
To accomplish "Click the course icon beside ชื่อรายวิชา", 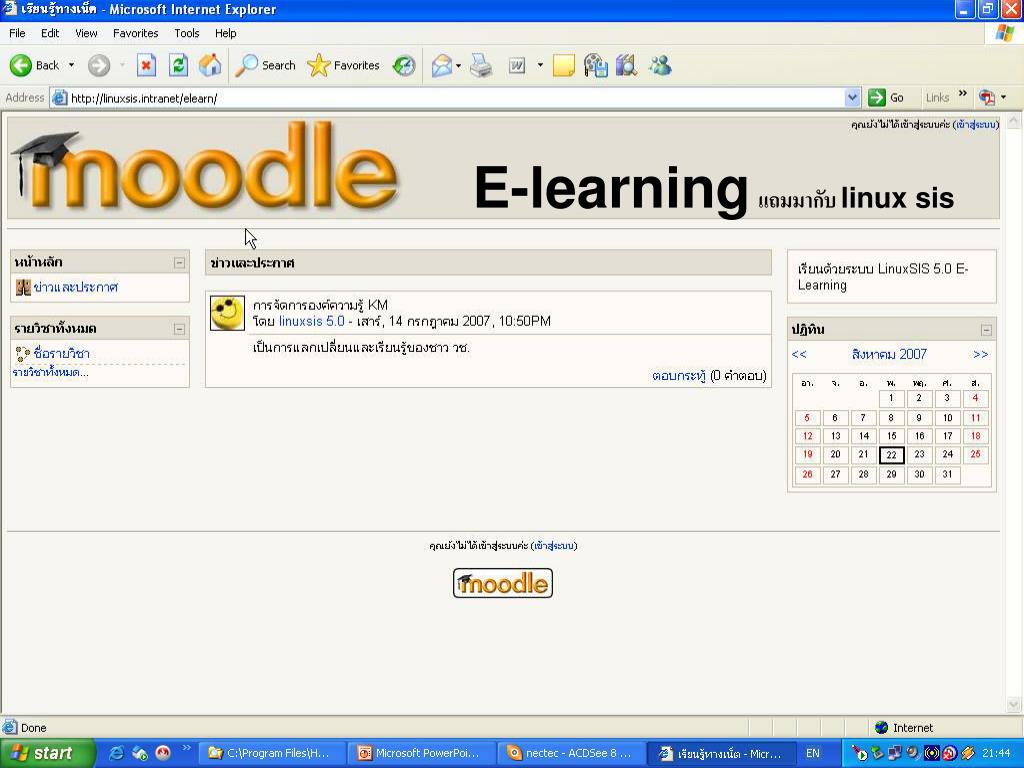I will pos(23,354).
